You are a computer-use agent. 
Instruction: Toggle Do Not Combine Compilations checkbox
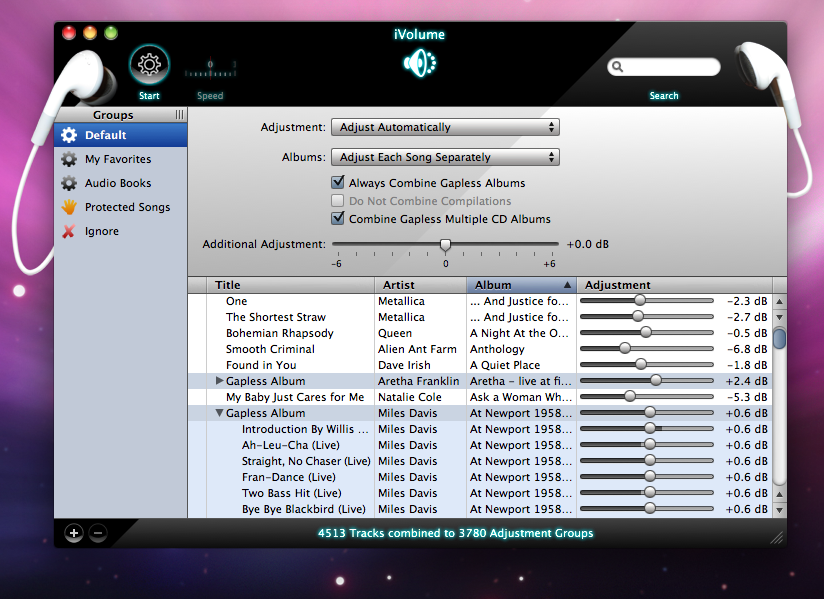point(338,201)
